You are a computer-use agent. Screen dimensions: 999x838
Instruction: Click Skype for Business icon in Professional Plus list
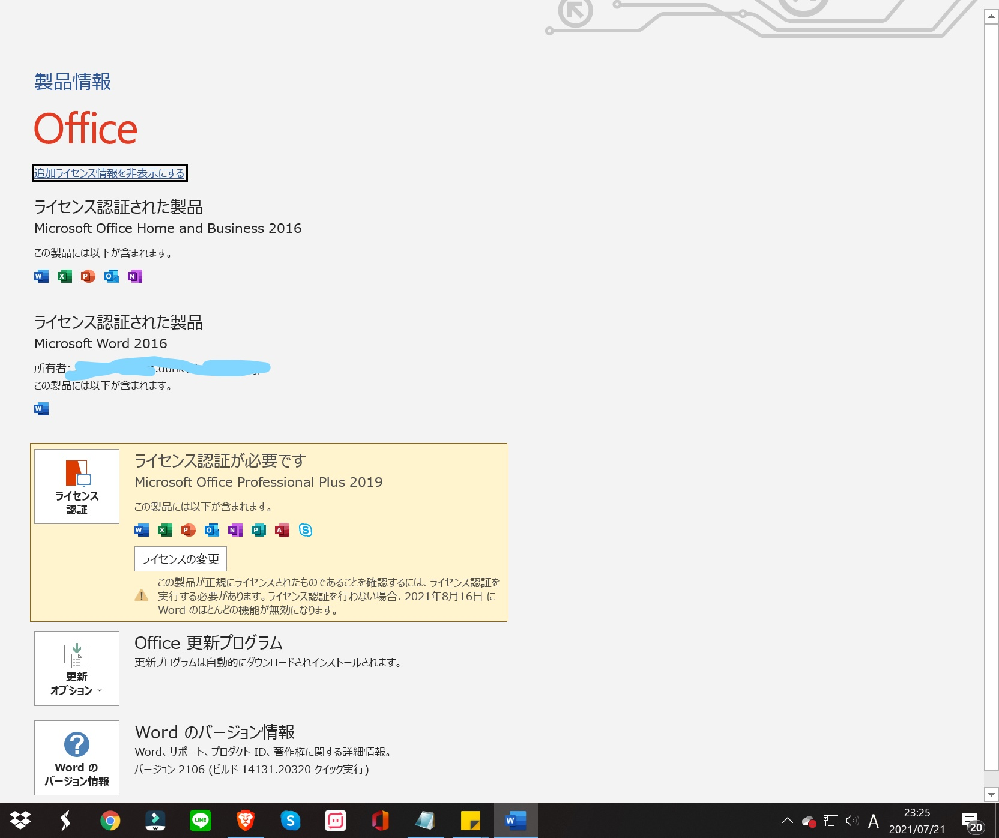click(306, 530)
